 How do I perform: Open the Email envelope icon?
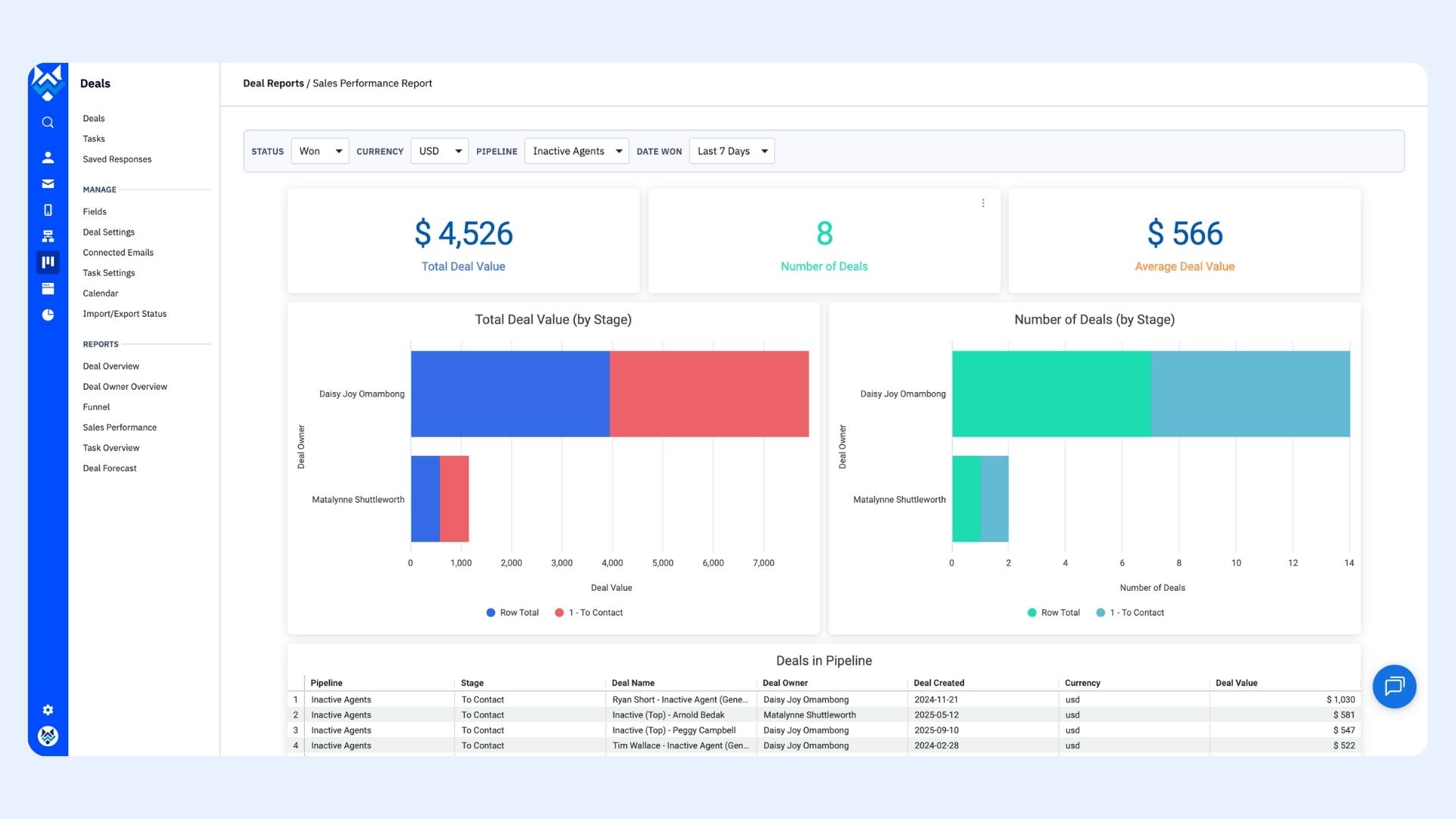point(47,184)
